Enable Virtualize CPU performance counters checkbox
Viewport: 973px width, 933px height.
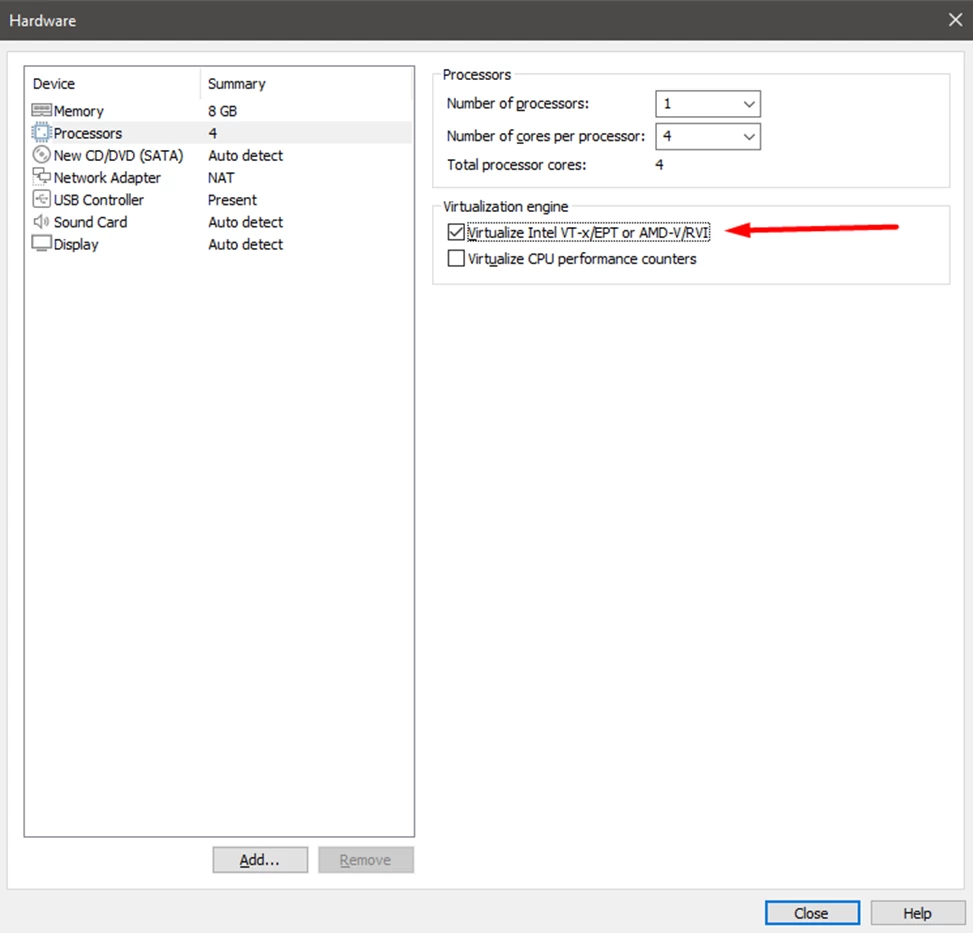457,259
